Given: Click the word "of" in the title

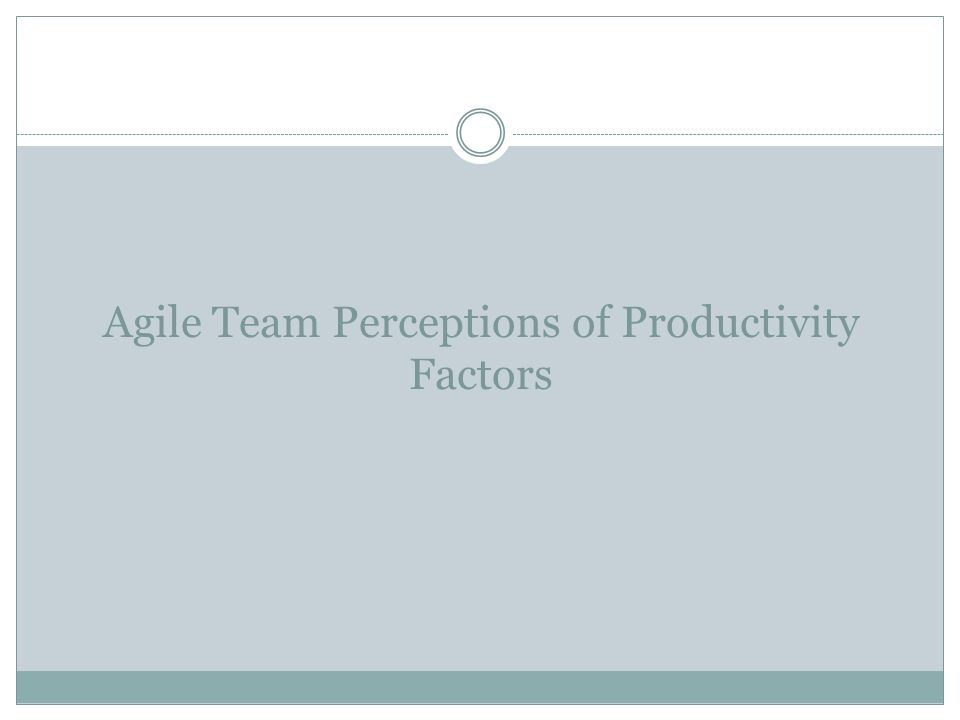Looking at the screenshot, I should pos(592,322).
